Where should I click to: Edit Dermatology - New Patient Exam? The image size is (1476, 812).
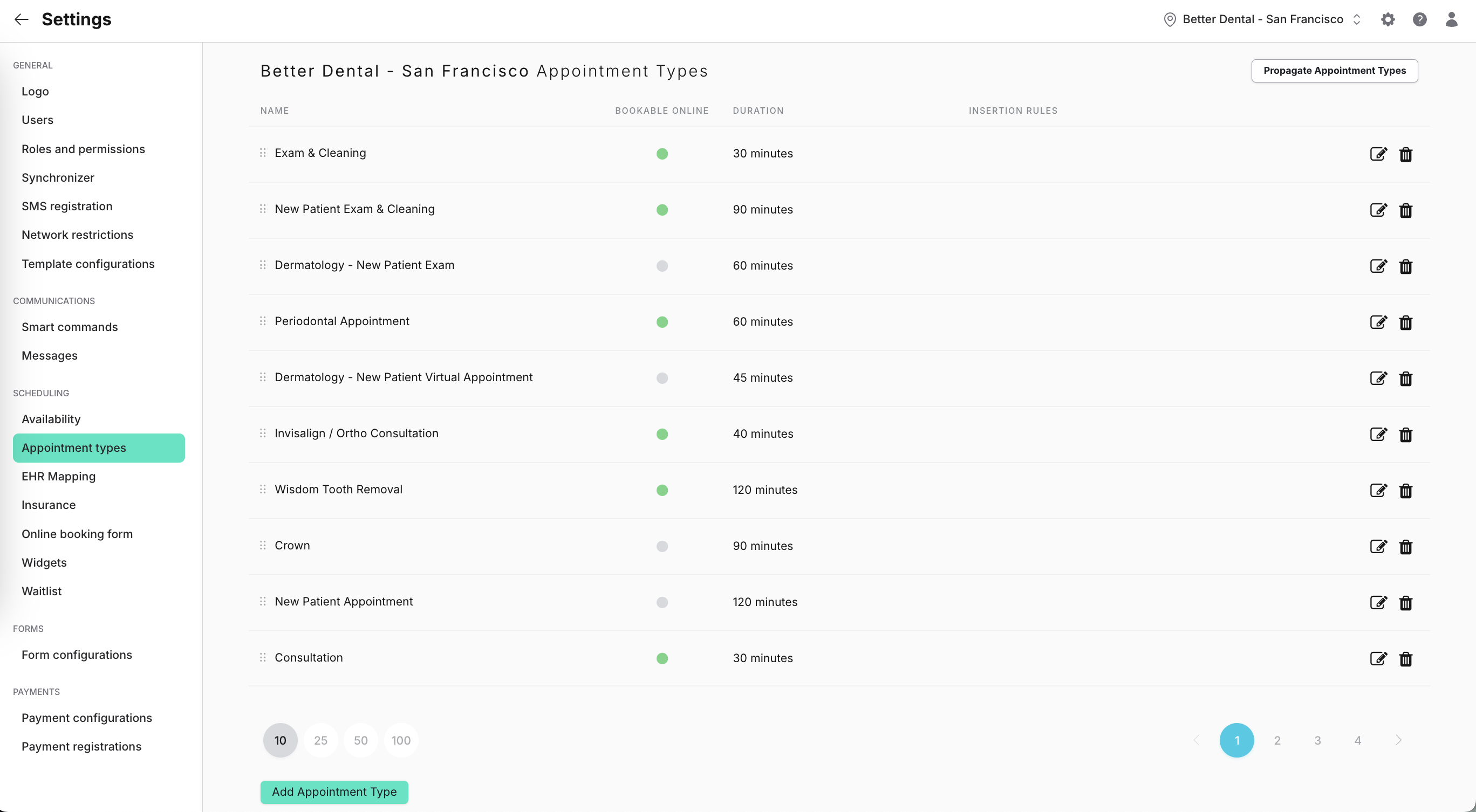pos(1378,266)
